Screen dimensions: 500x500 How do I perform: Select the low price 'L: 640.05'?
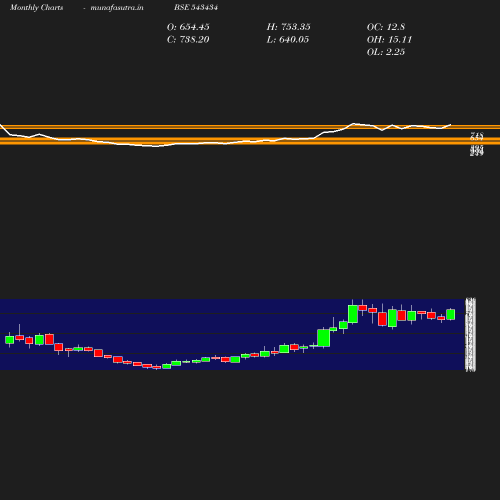coord(288,40)
